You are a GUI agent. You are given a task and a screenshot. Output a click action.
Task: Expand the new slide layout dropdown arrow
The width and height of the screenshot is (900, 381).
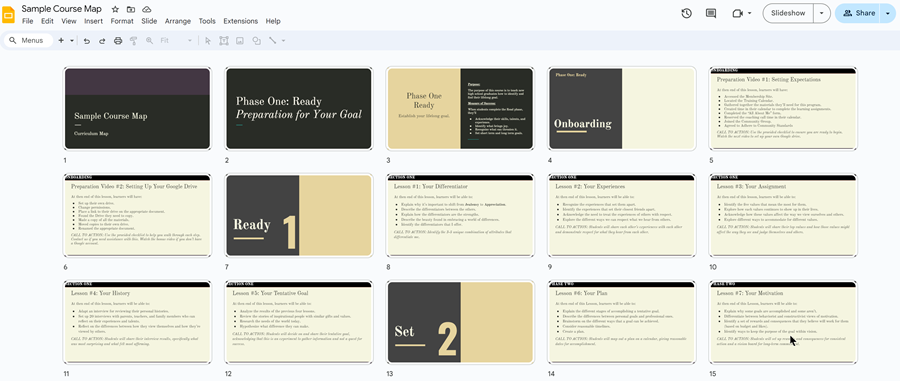click(x=72, y=41)
